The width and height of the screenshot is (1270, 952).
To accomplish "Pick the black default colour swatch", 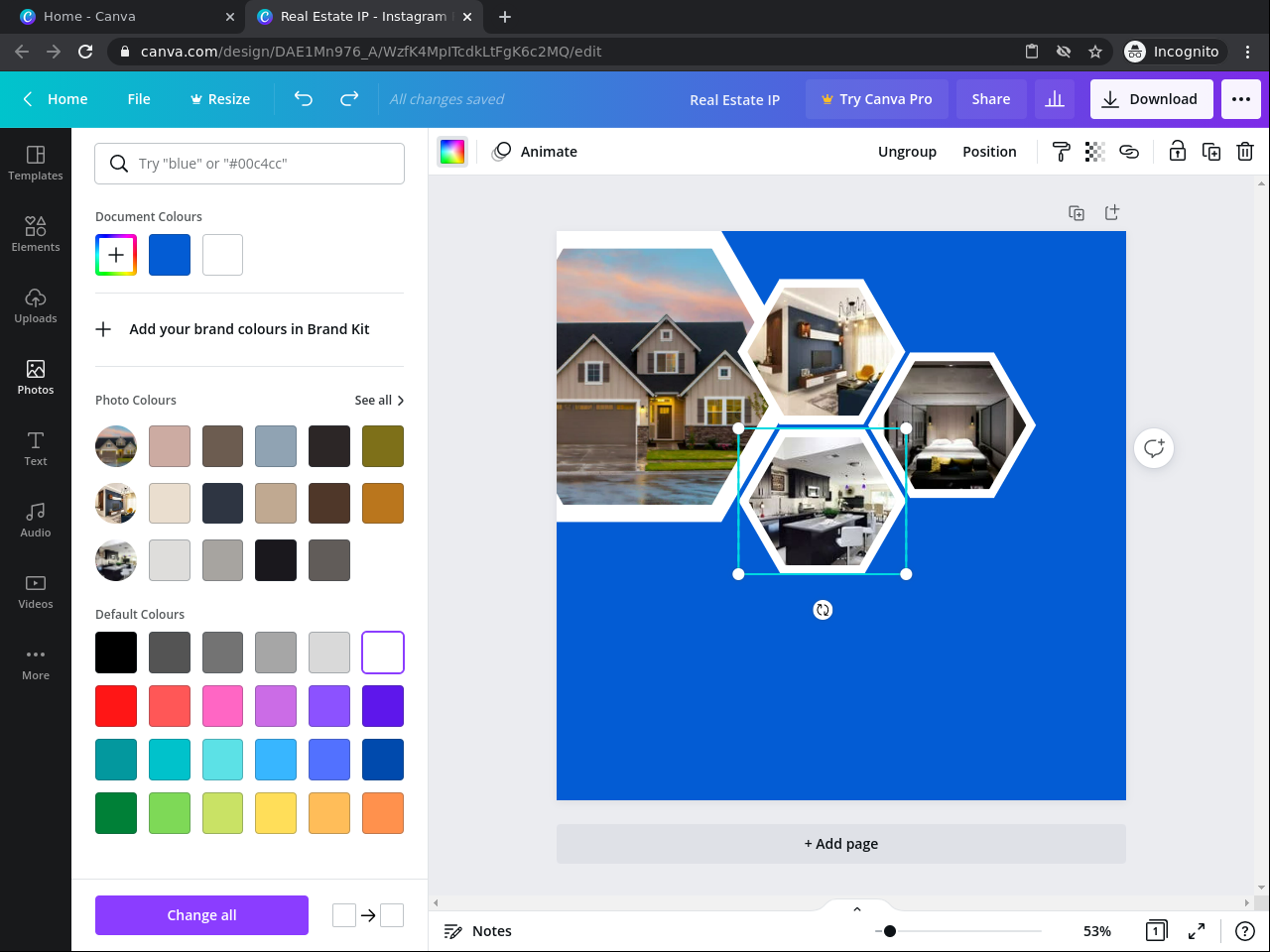I will 116,653.
